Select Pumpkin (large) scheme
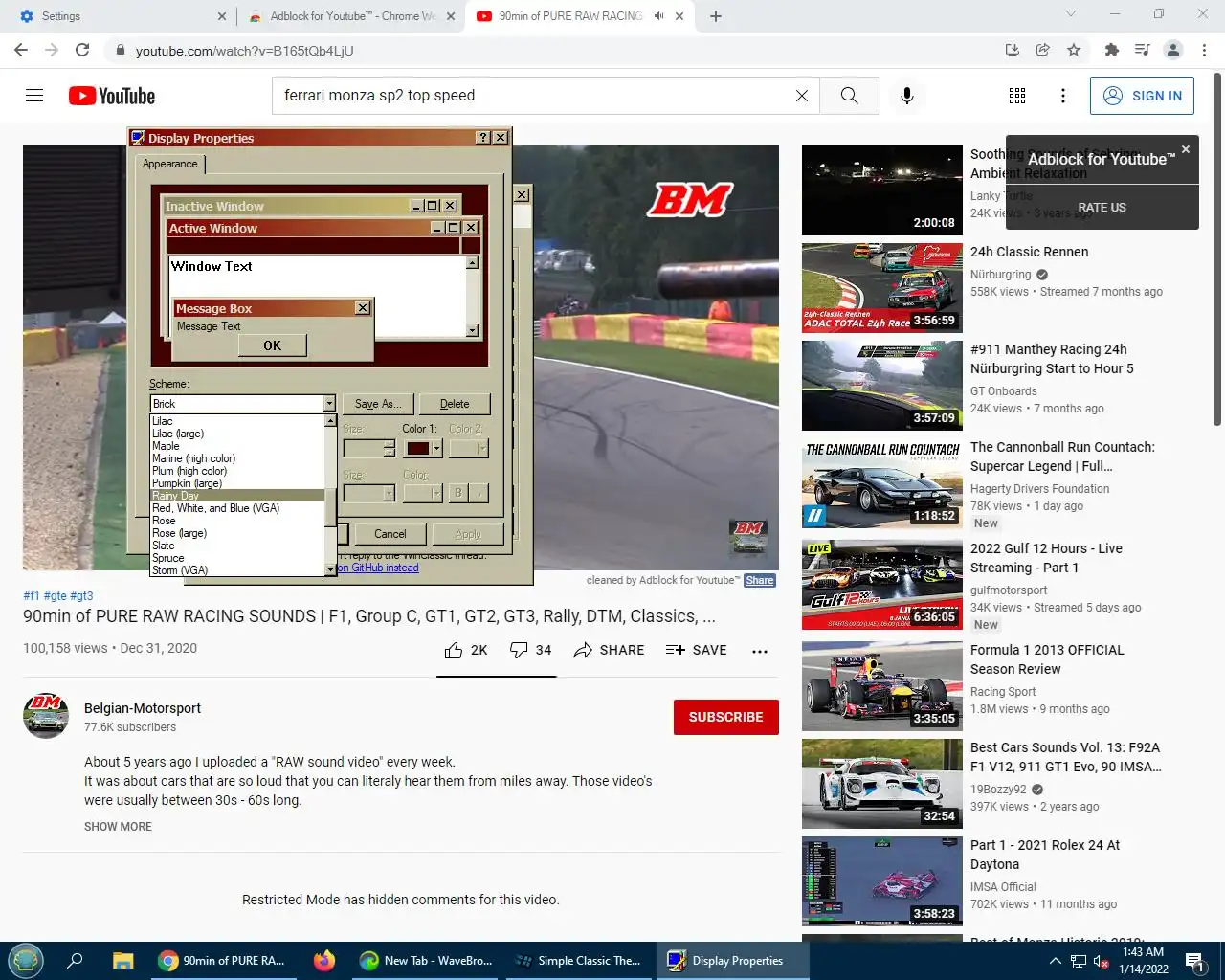 (x=237, y=483)
